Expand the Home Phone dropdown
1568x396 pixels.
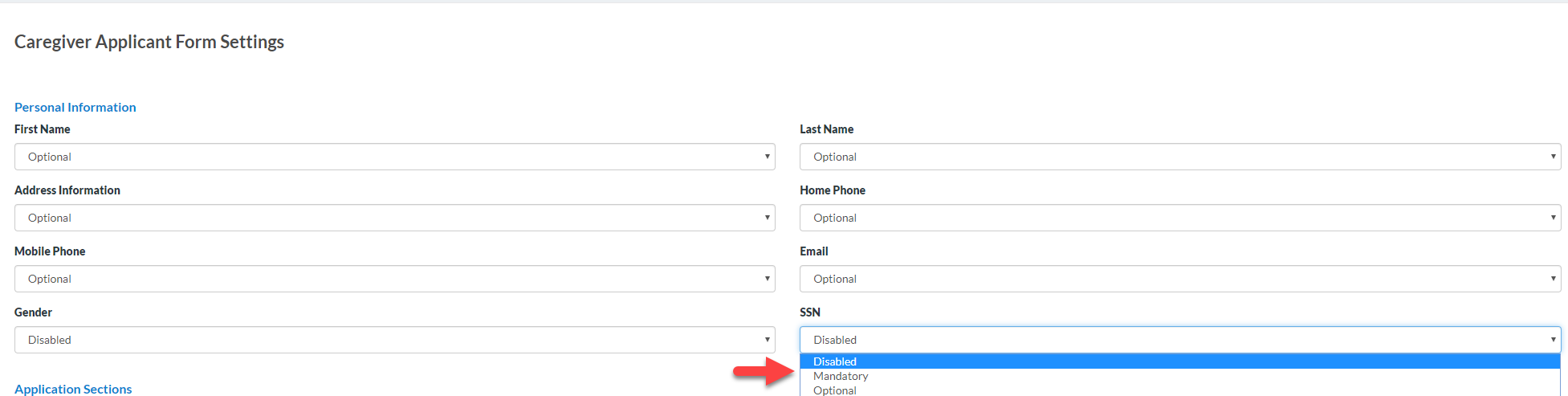[x=1179, y=218]
